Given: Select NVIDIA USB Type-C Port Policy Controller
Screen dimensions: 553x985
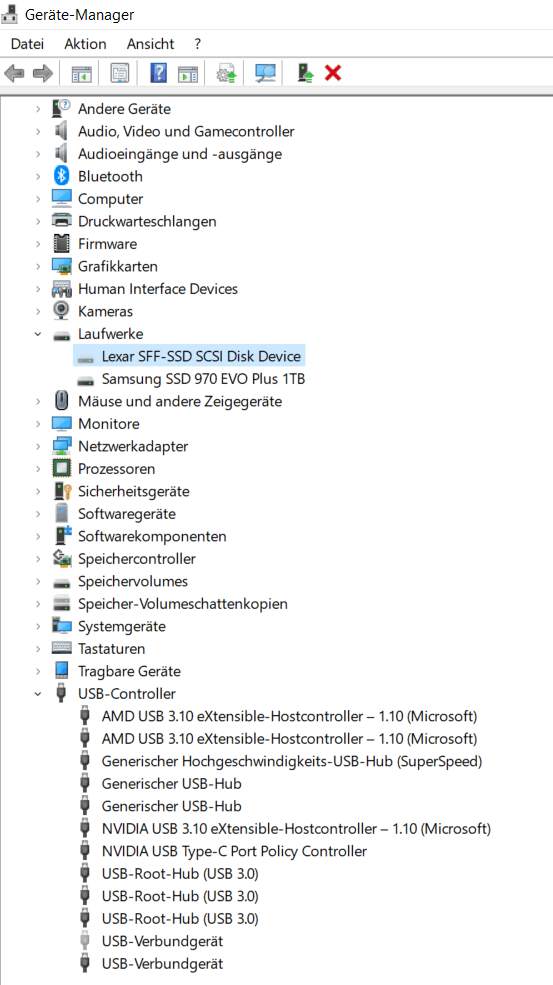Looking at the screenshot, I should pyautogui.click(x=234, y=852).
